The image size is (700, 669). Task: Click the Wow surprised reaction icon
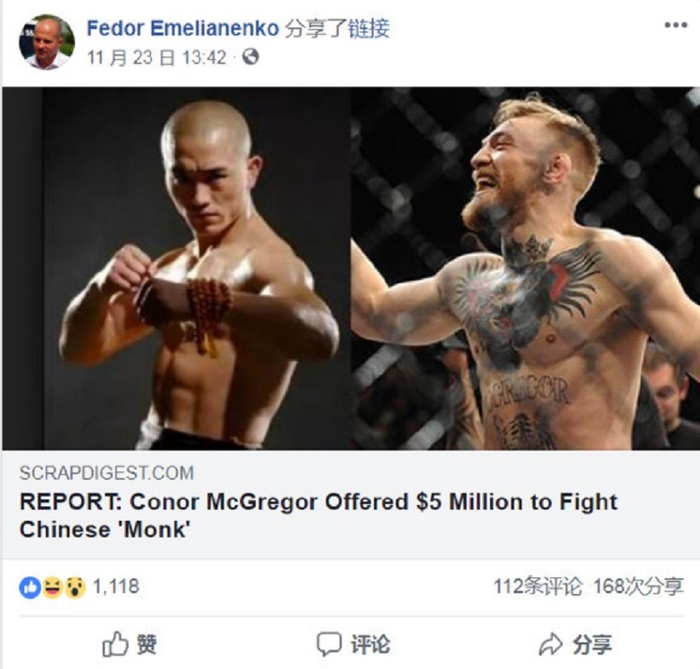click(75, 587)
